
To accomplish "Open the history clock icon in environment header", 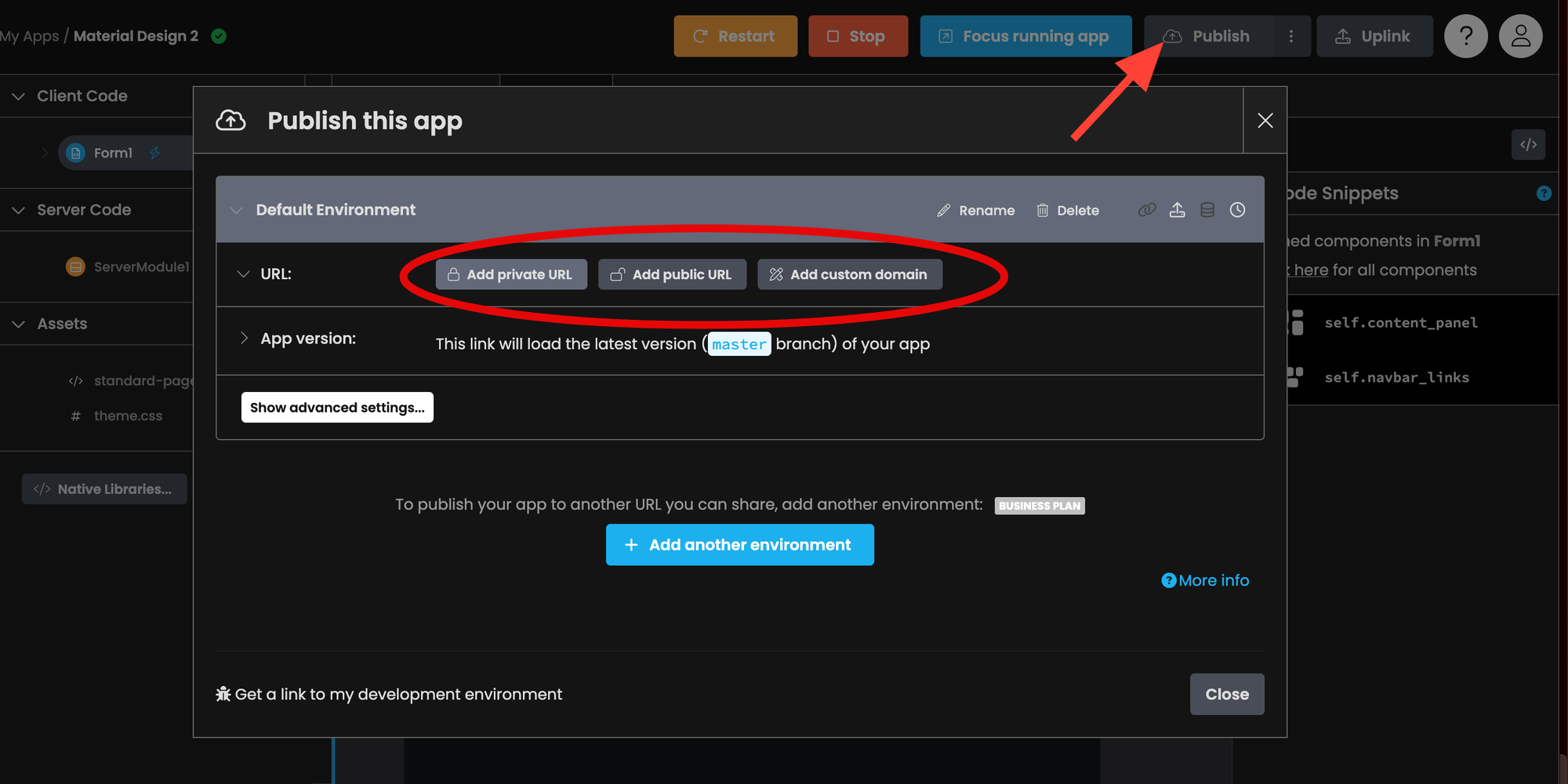I will coord(1237,210).
